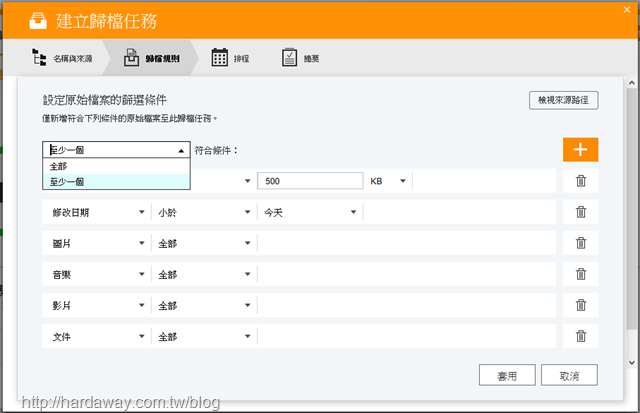
Task: Click the folder tree icon for 名稱與來源
Action: [x=39, y=58]
